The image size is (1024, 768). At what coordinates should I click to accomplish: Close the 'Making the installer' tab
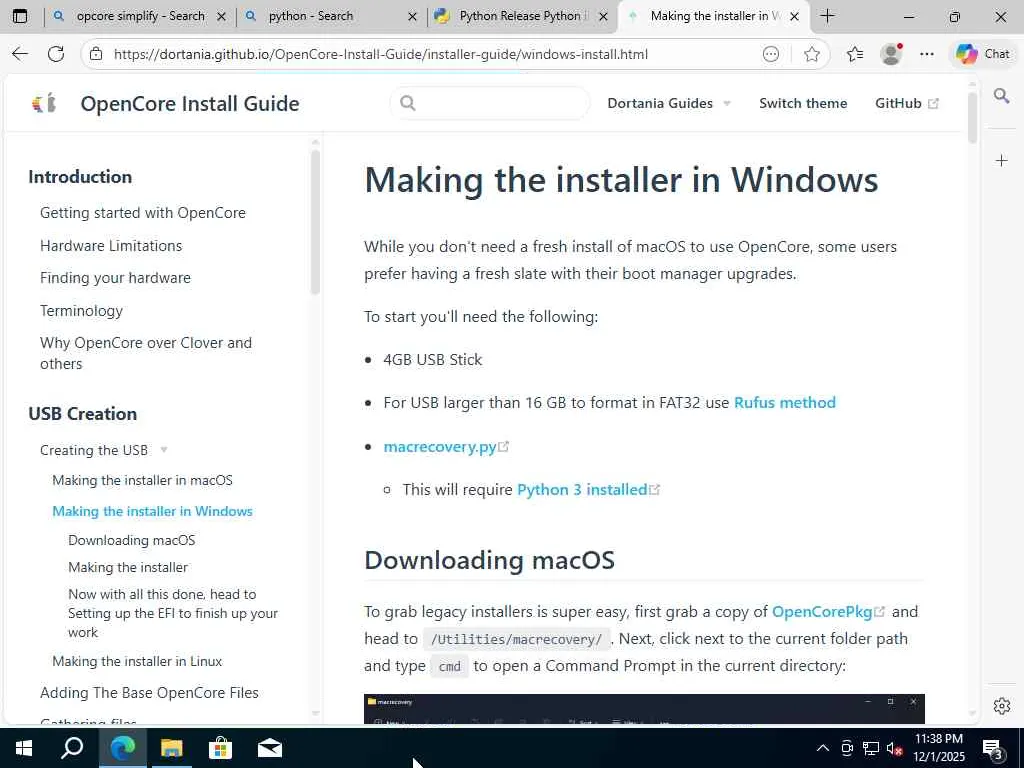(x=794, y=17)
